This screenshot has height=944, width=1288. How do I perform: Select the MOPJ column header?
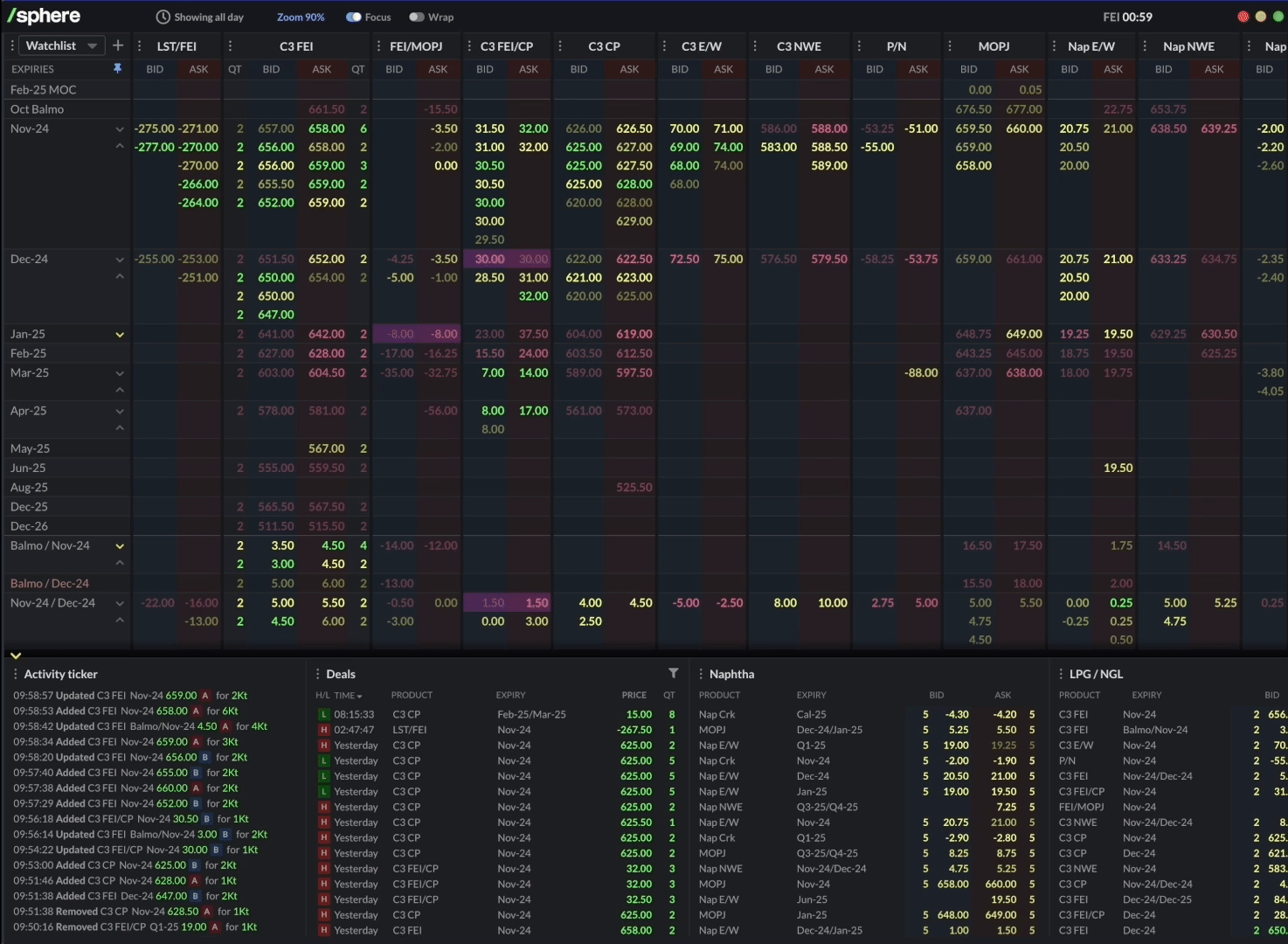click(x=994, y=45)
